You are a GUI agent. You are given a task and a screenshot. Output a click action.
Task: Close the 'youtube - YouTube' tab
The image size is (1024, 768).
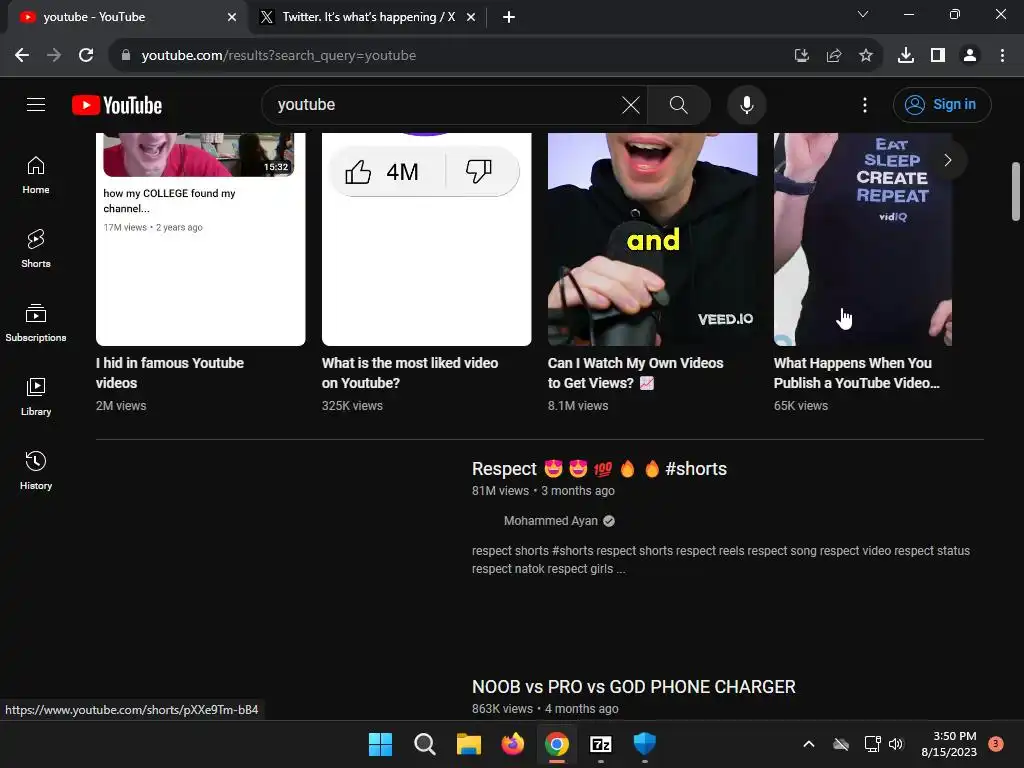232,17
